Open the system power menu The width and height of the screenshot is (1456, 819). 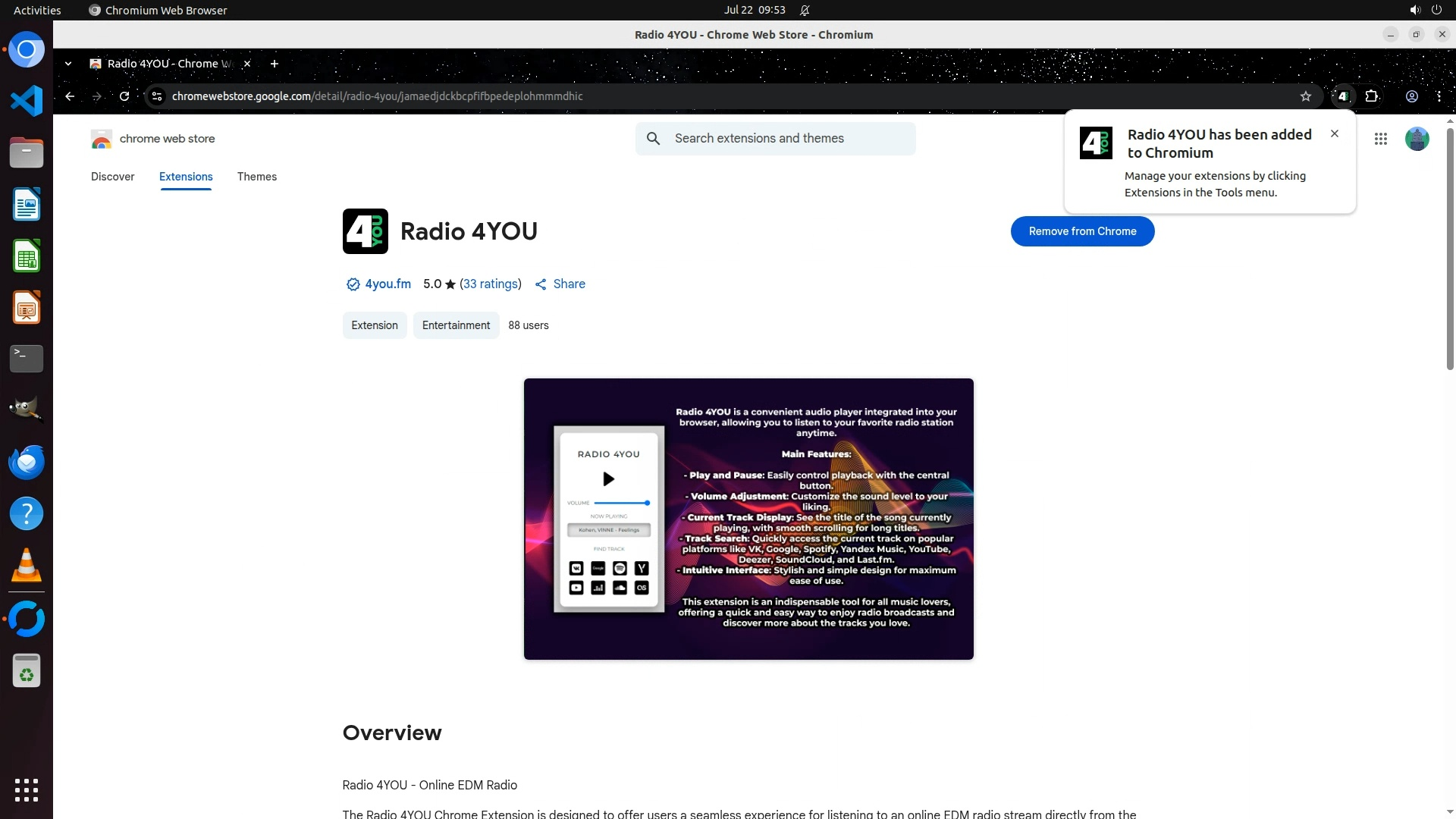click(x=1436, y=10)
